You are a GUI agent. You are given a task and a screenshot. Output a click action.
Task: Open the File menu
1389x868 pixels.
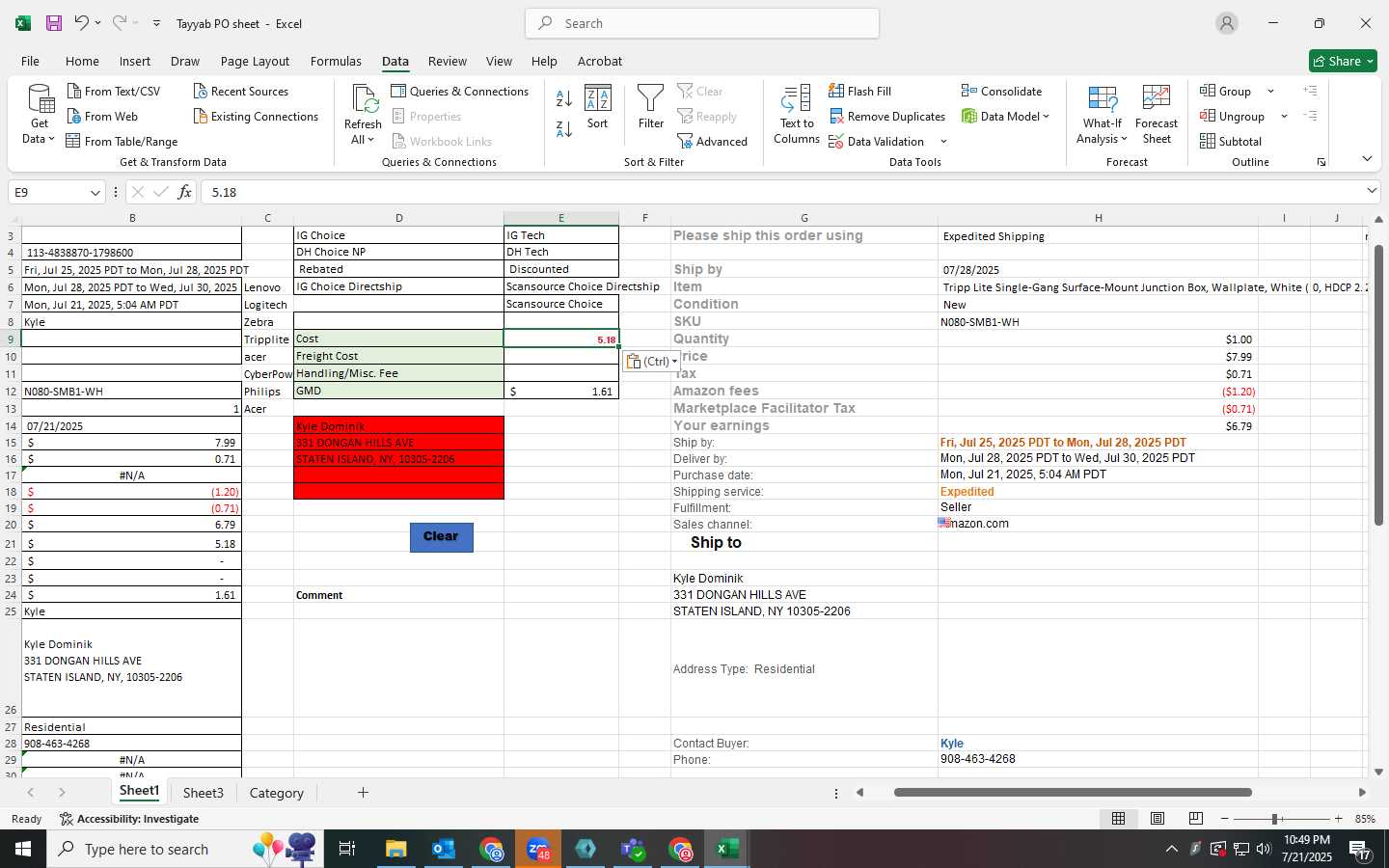click(x=31, y=61)
